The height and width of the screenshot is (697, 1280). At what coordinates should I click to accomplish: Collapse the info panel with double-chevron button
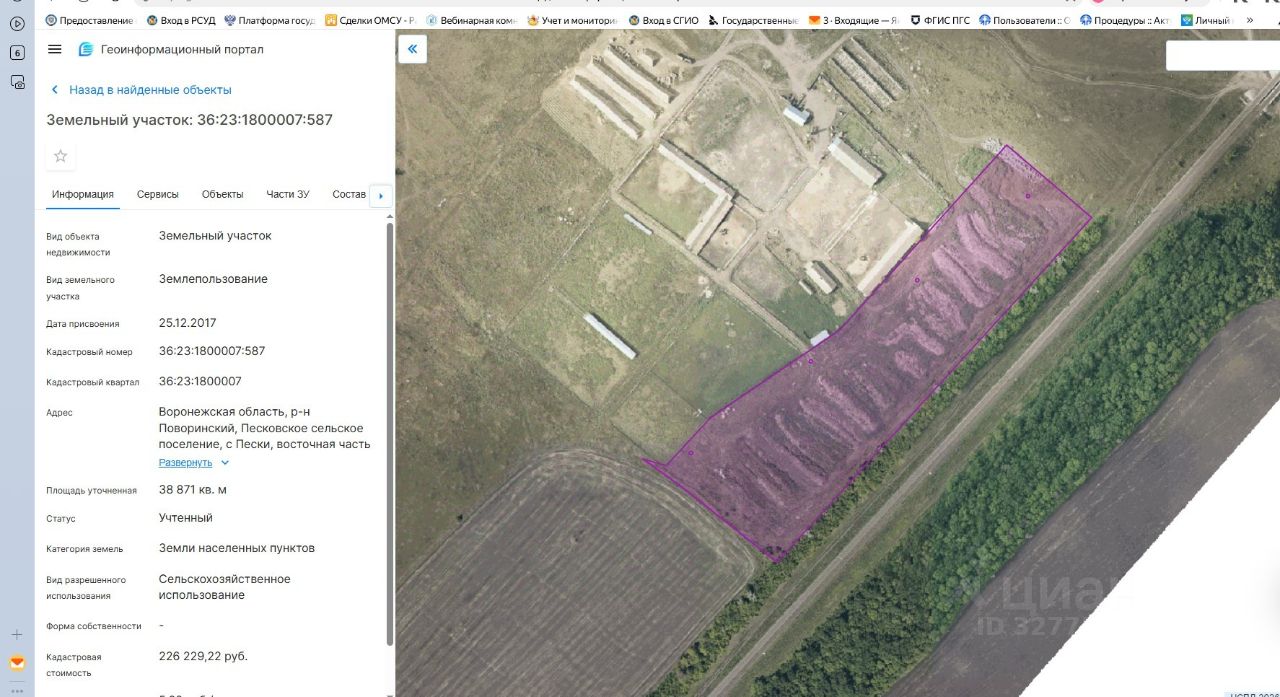pyautogui.click(x=412, y=49)
